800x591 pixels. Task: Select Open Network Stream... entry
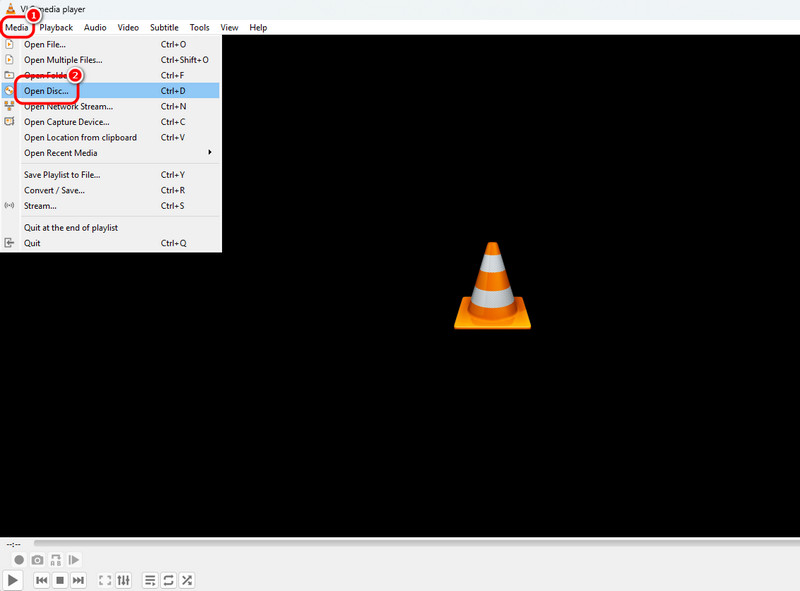pos(111,106)
